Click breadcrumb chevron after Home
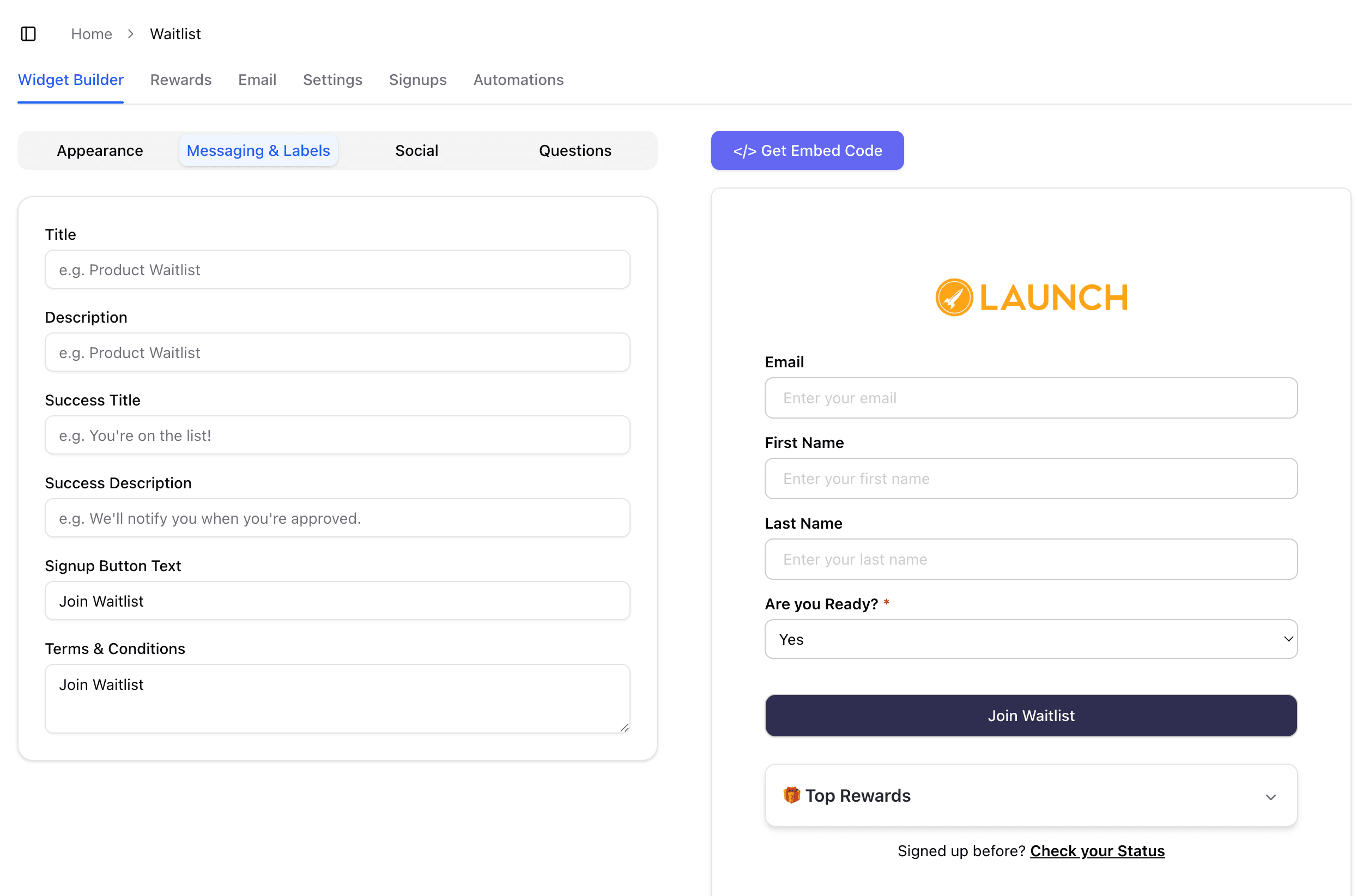The image size is (1369, 896). (x=131, y=34)
